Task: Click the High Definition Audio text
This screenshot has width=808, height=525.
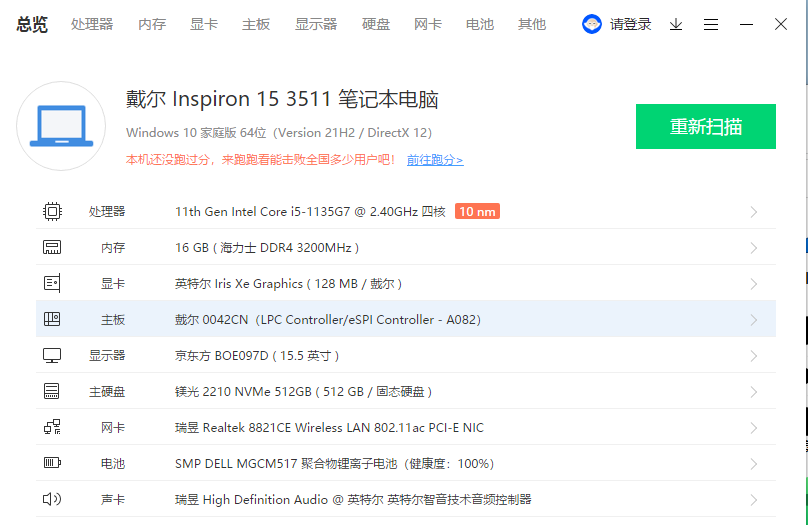Action: (353, 499)
